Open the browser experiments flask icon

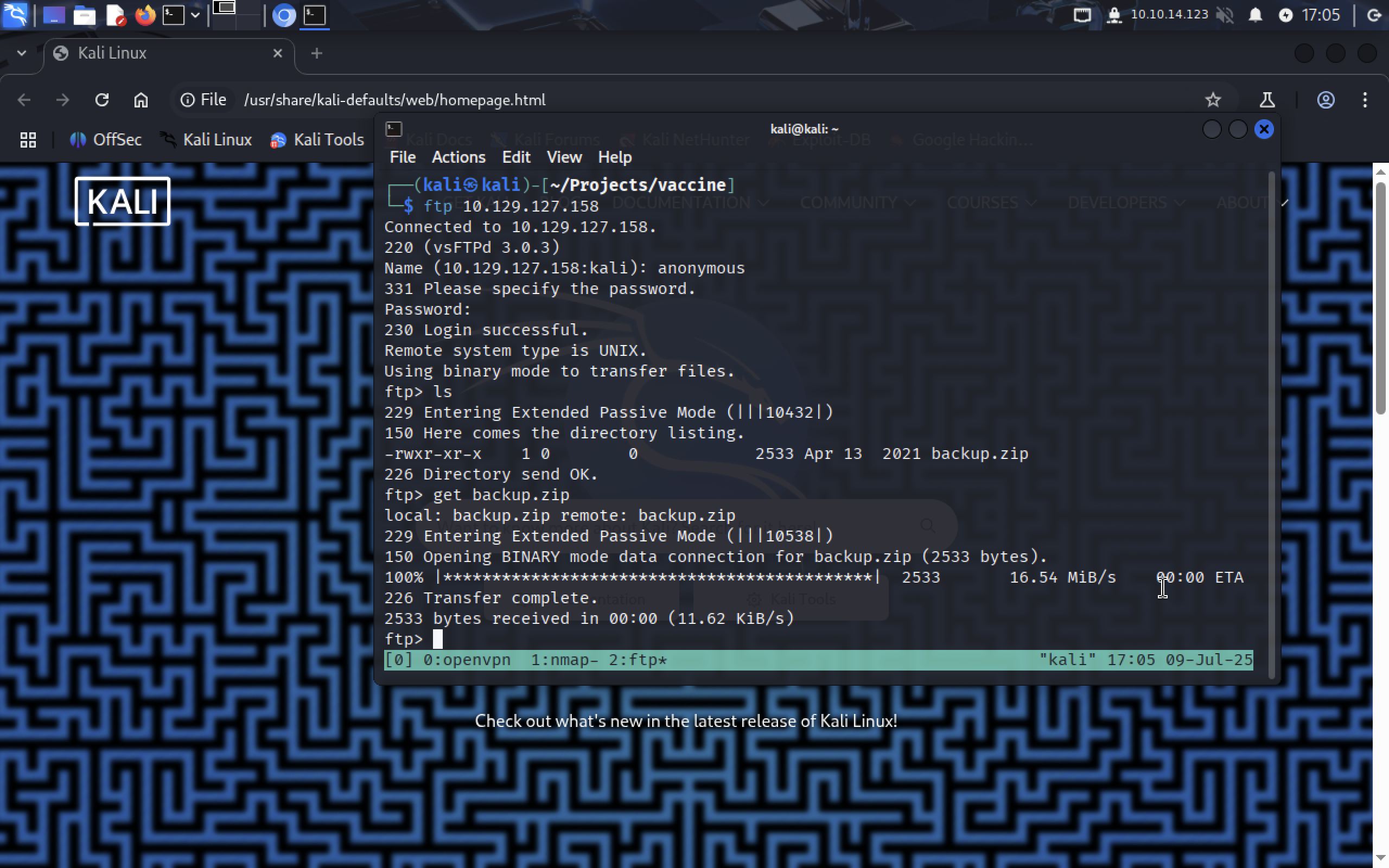(1267, 100)
